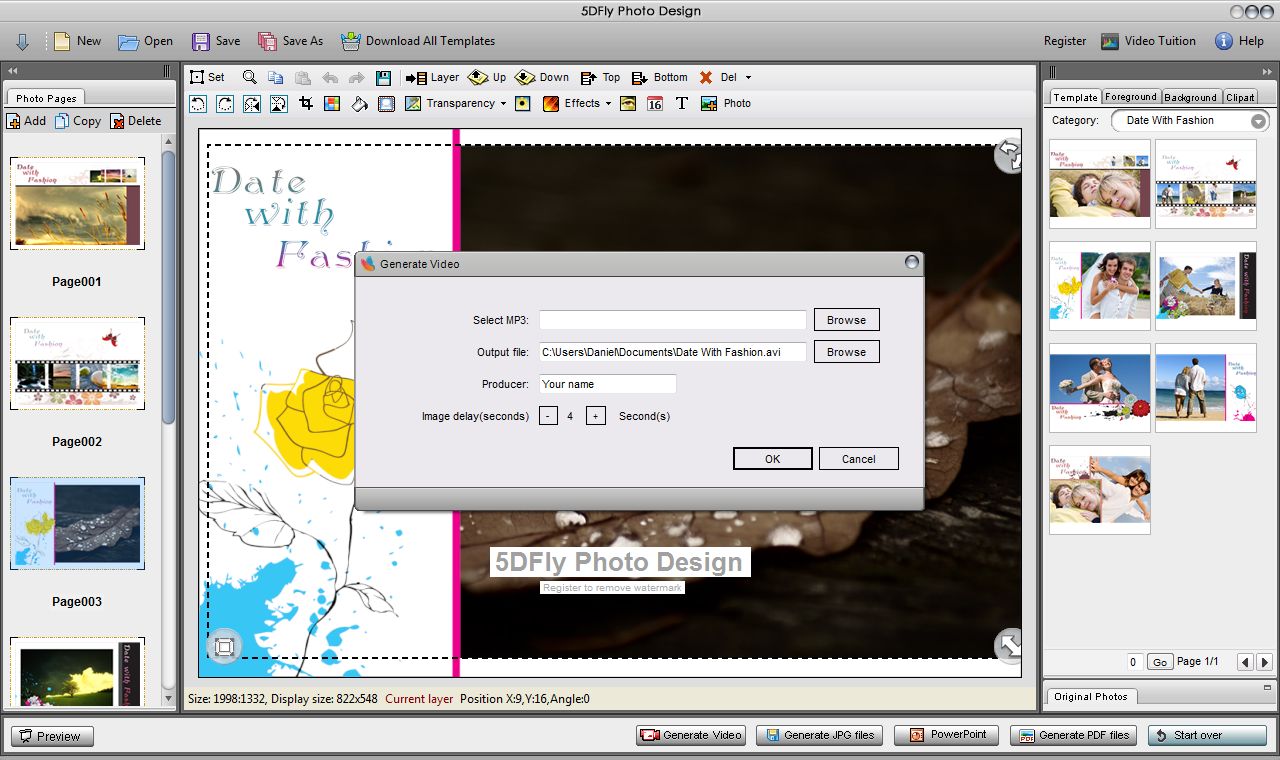Click the Producer name field
This screenshot has width=1280, height=760.
(x=608, y=384)
